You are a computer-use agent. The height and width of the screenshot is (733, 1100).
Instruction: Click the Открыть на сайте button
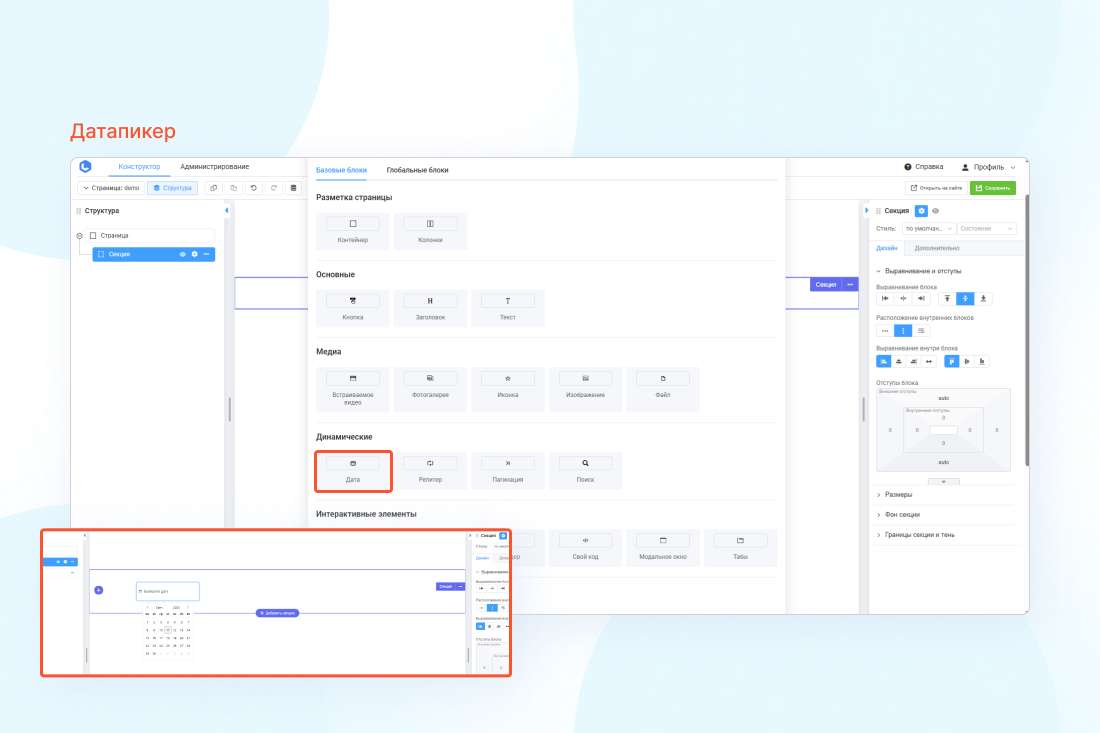coord(936,188)
